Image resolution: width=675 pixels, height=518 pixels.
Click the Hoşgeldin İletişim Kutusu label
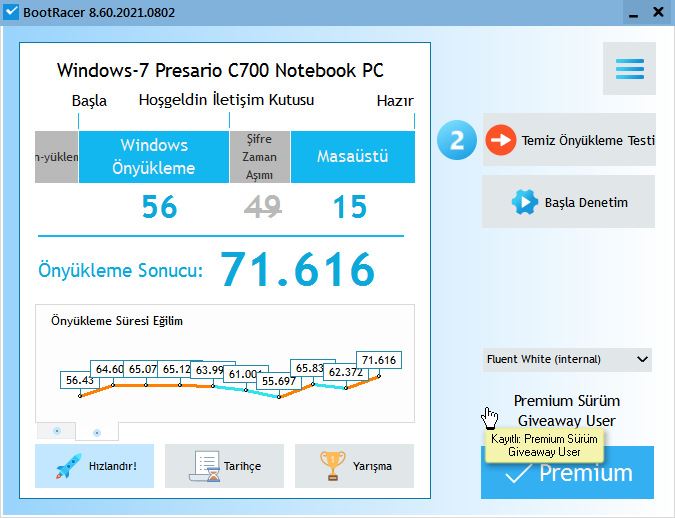point(226,100)
